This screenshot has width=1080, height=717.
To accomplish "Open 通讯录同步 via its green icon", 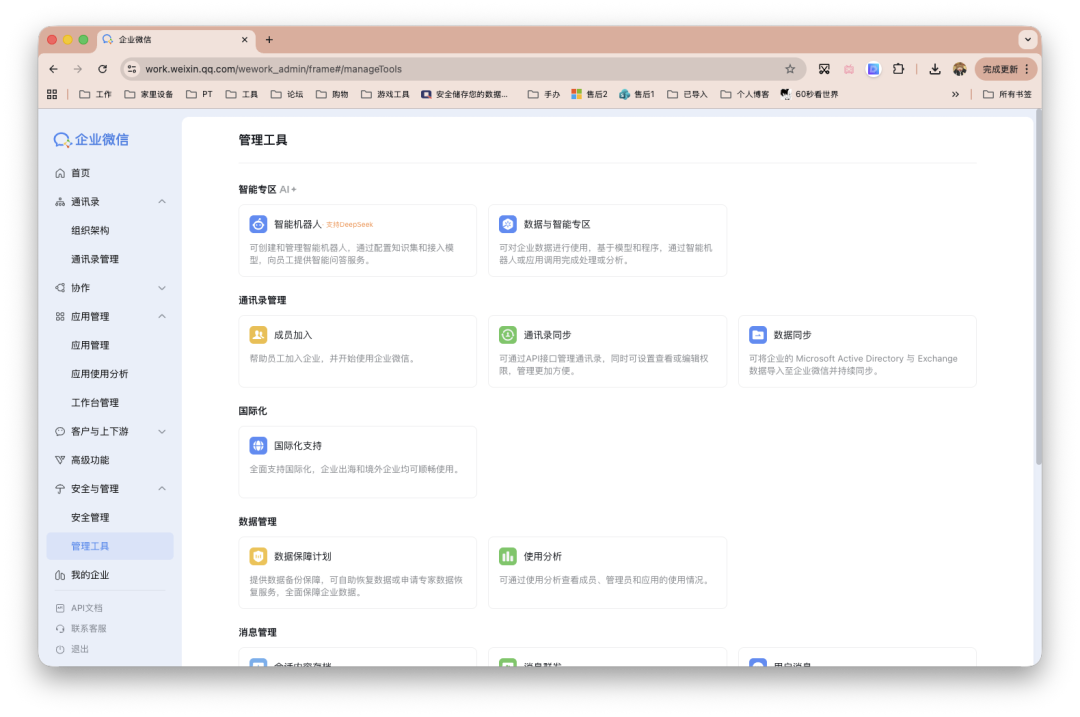I will click(508, 334).
